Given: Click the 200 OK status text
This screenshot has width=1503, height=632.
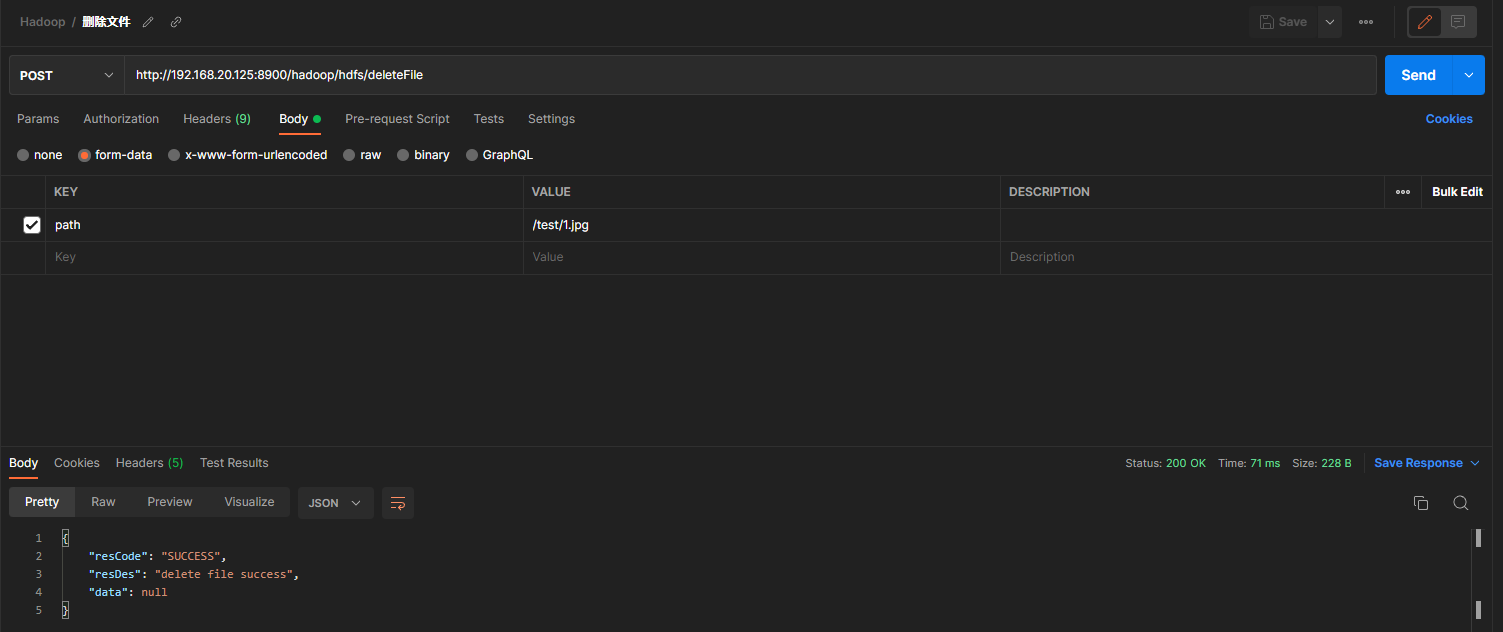Looking at the screenshot, I should (1186, 463).
